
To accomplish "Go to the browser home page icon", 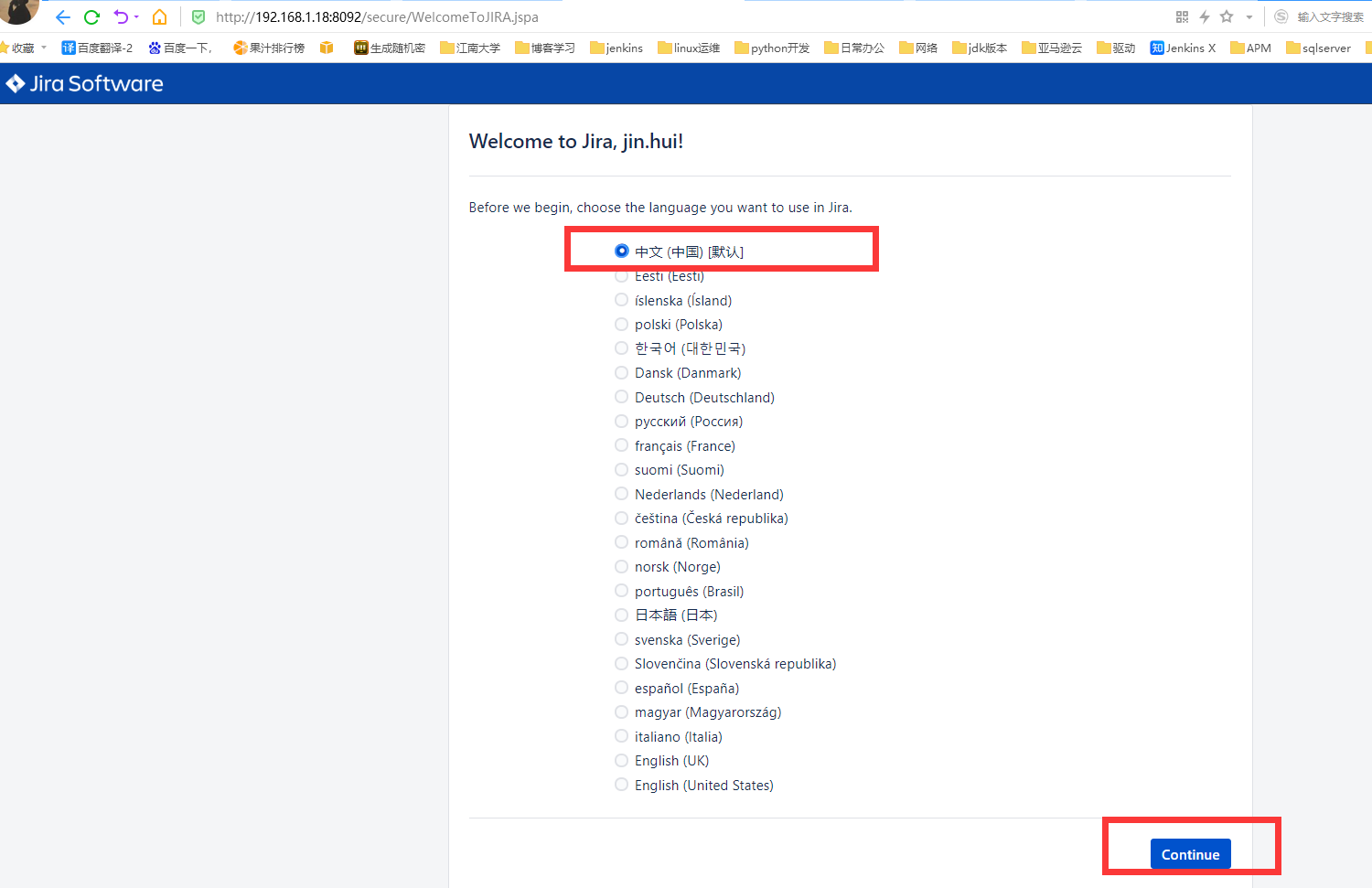I will pos(159,17).
